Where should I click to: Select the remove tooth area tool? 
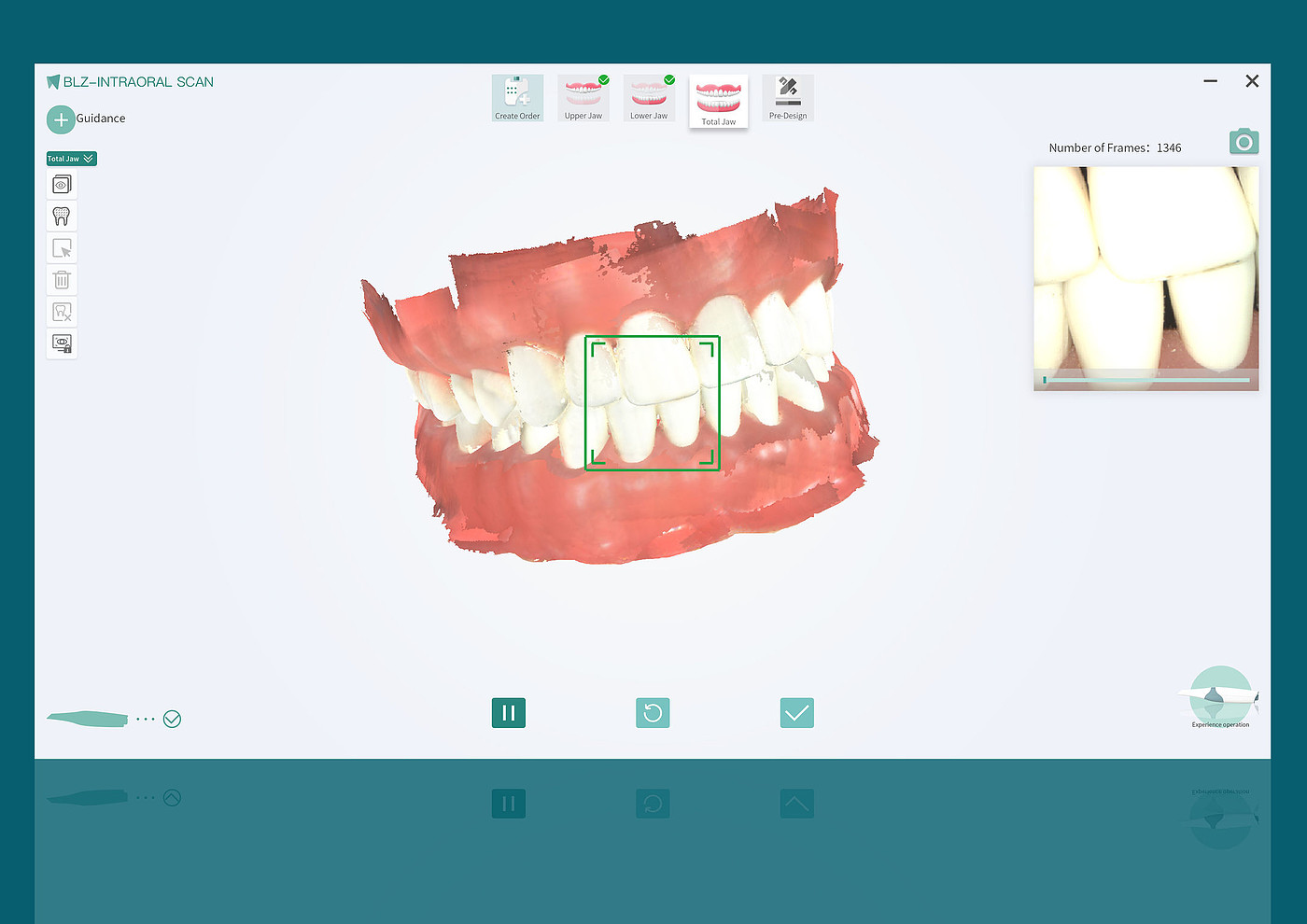coord(62,312)
